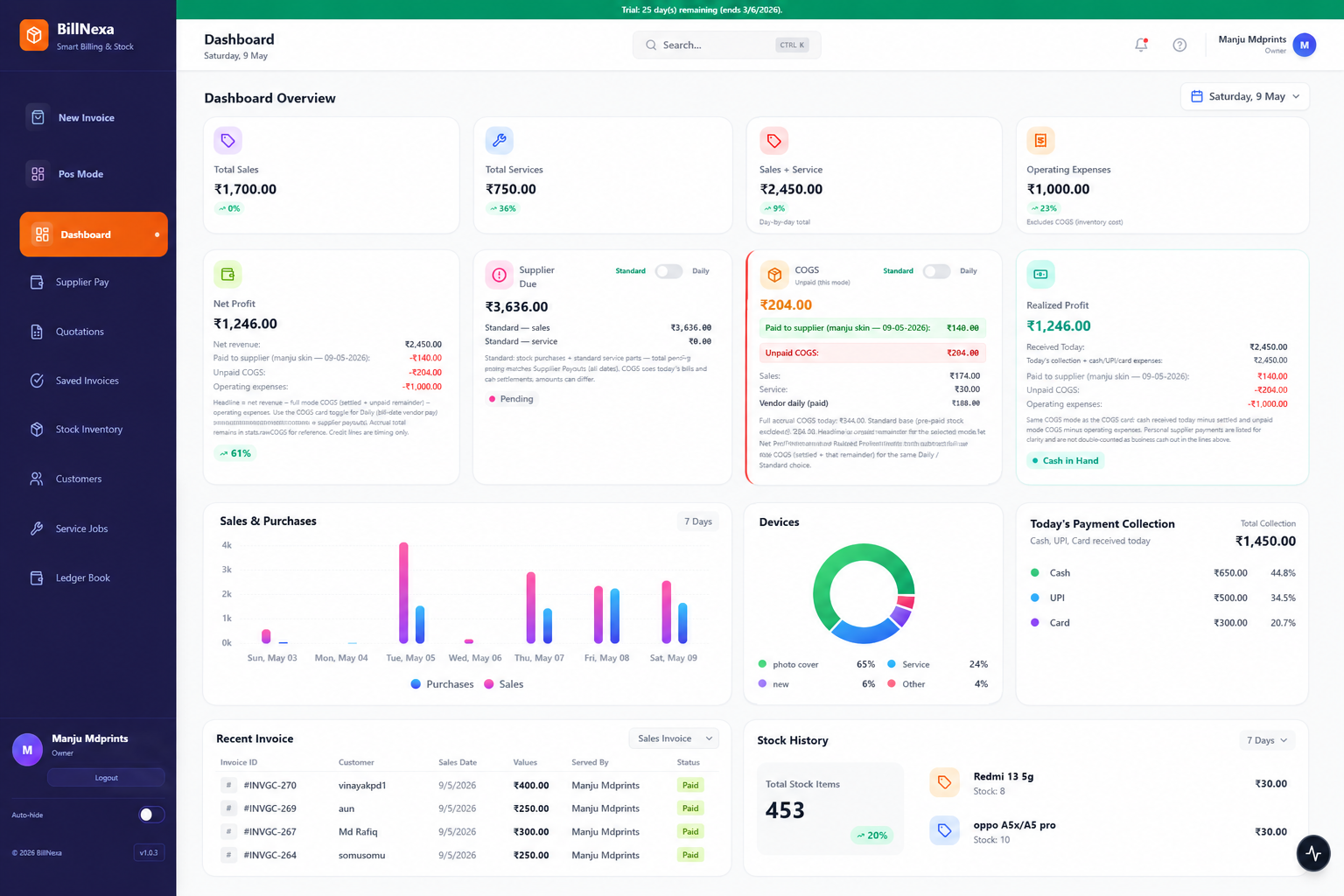The image size is (1344, 896).
Task: Open the Saturday, 9 May date dropdown
Action: [1245, 96]
